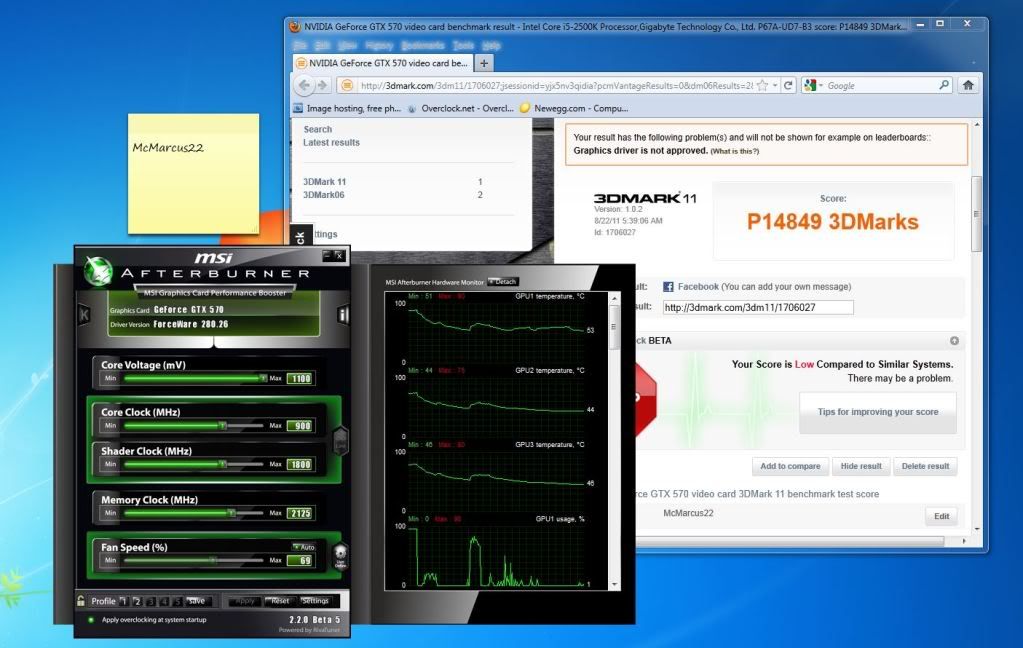The width and height of the screenshot is (1023, 648).
Task: Select Afterburner profile slot 3
Action: pyautogui.click(x=151, y=601)
